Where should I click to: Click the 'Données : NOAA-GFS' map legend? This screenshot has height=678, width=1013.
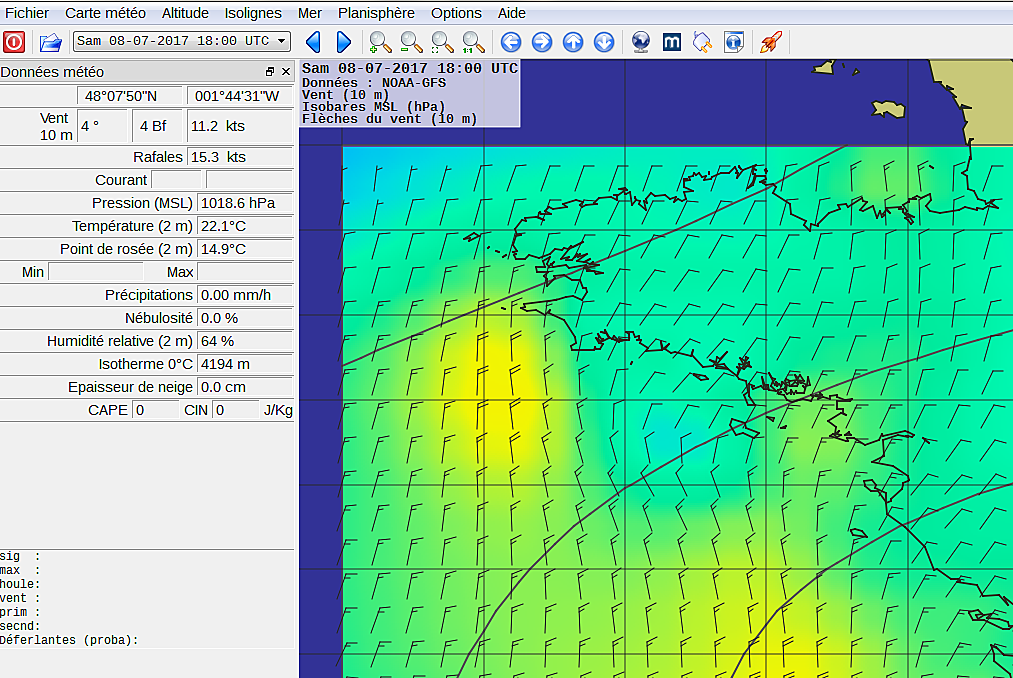[x=374, y=83]
